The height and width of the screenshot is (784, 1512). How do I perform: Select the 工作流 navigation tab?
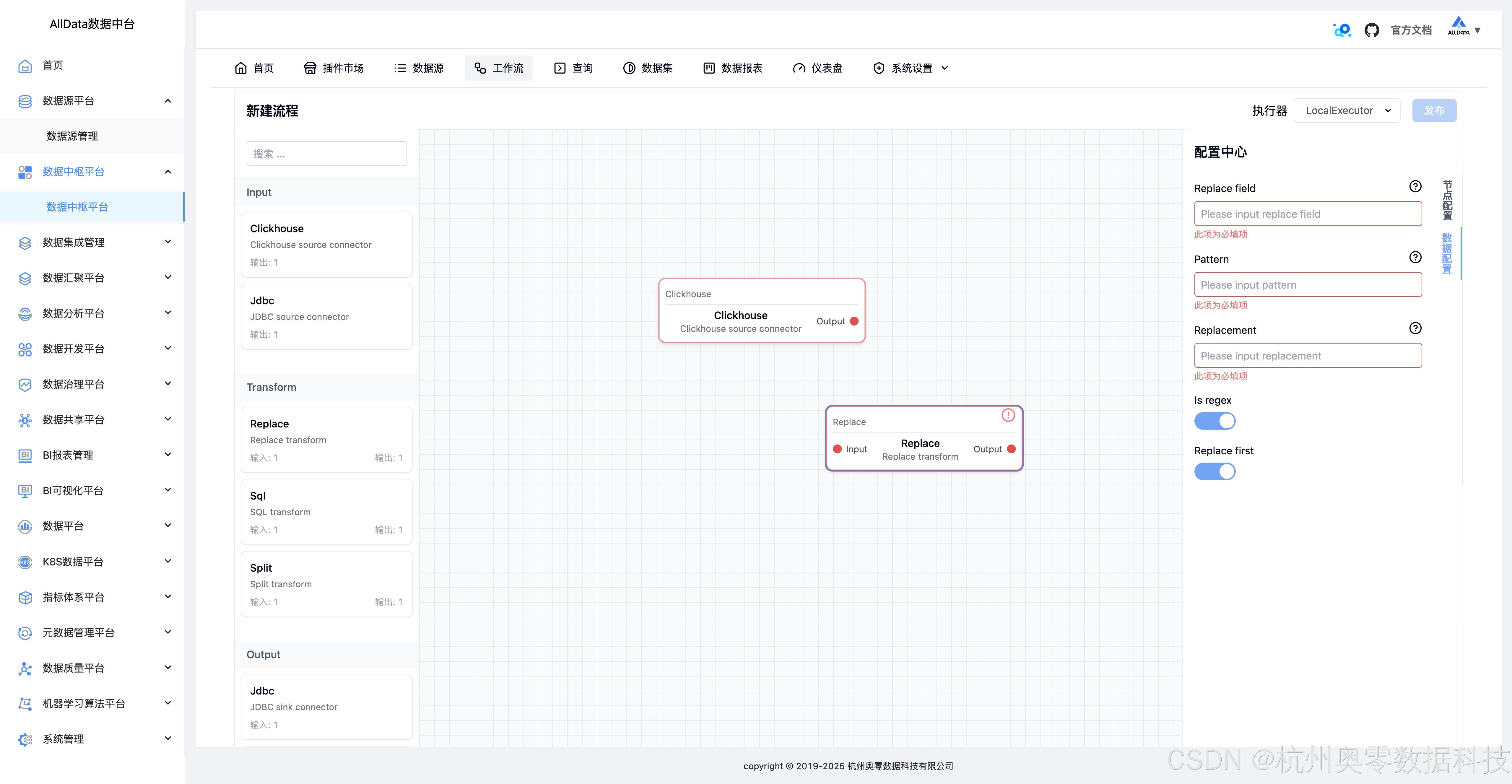tap(499, 68)
